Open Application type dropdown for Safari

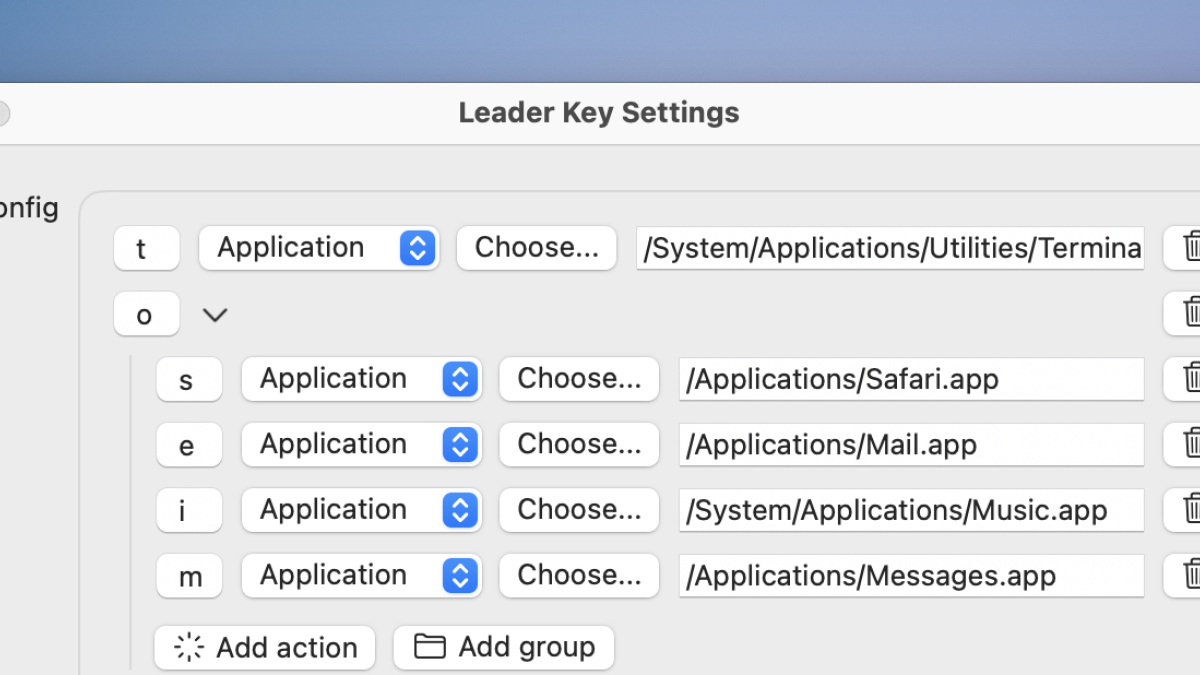click(361, 378)
